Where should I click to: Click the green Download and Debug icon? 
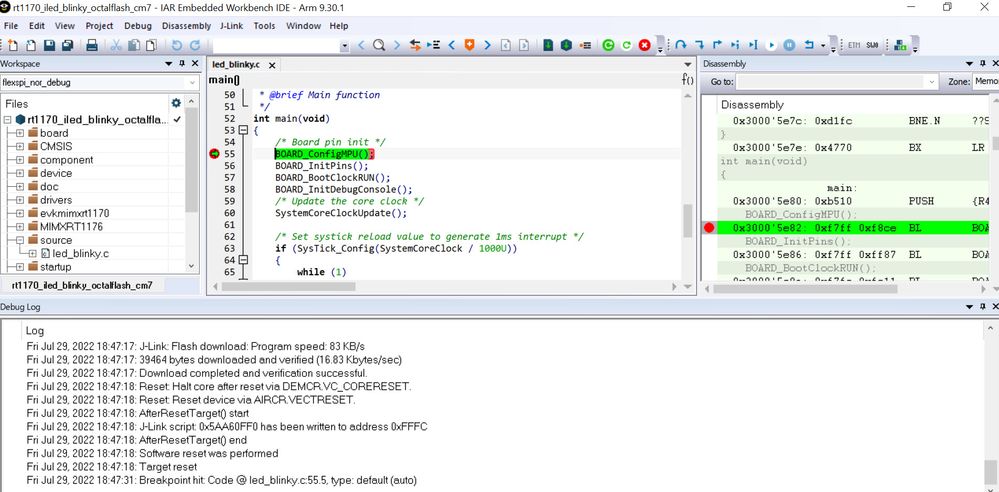tap(548, 45)
